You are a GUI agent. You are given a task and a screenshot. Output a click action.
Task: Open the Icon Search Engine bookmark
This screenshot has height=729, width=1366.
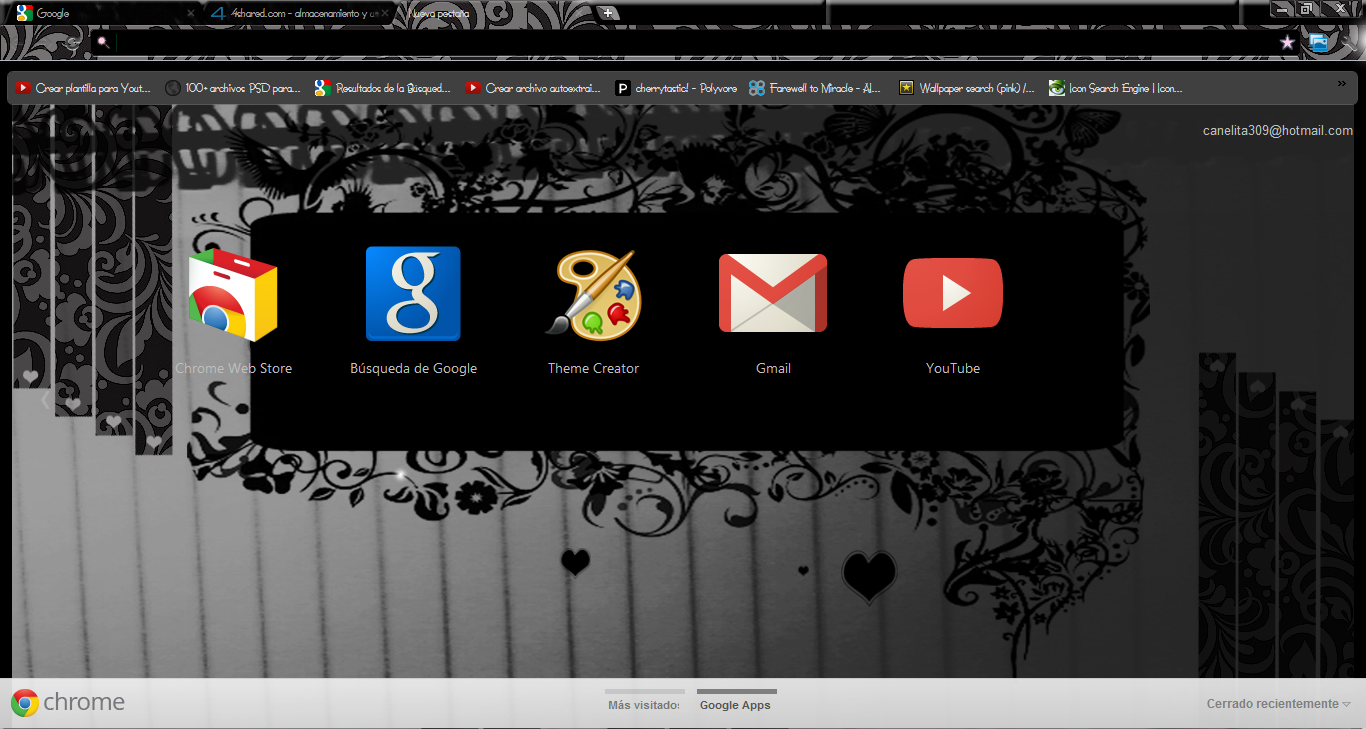pyautogui.click(x=1116, y=88)
